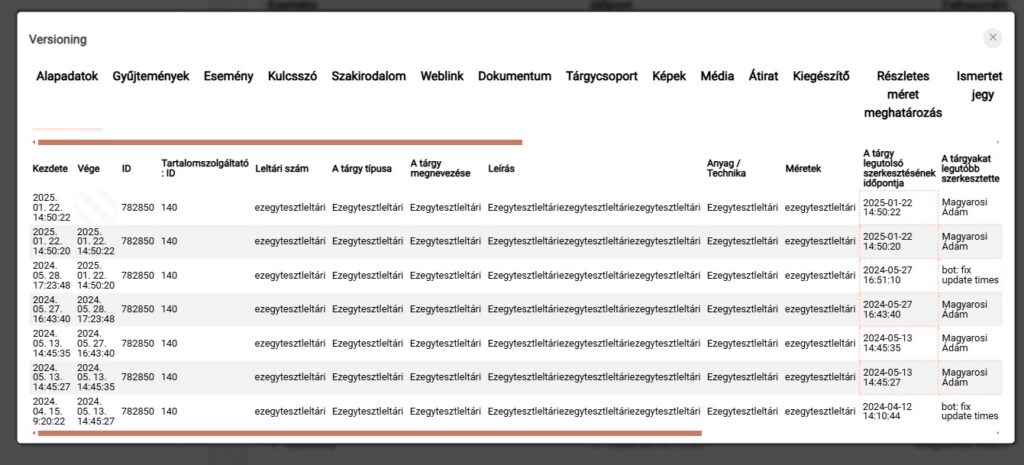Click the Anyag / Technika column header
This screenshot has width=1024, height=465.
coord(726,168)
